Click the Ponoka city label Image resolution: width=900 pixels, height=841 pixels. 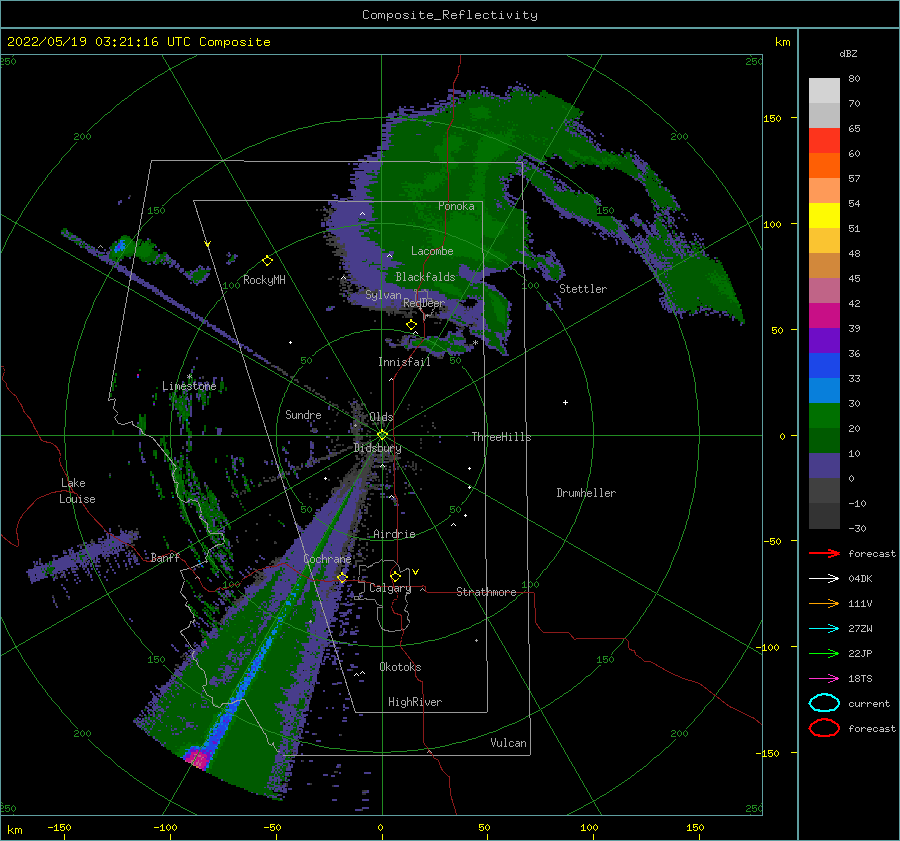456,206
